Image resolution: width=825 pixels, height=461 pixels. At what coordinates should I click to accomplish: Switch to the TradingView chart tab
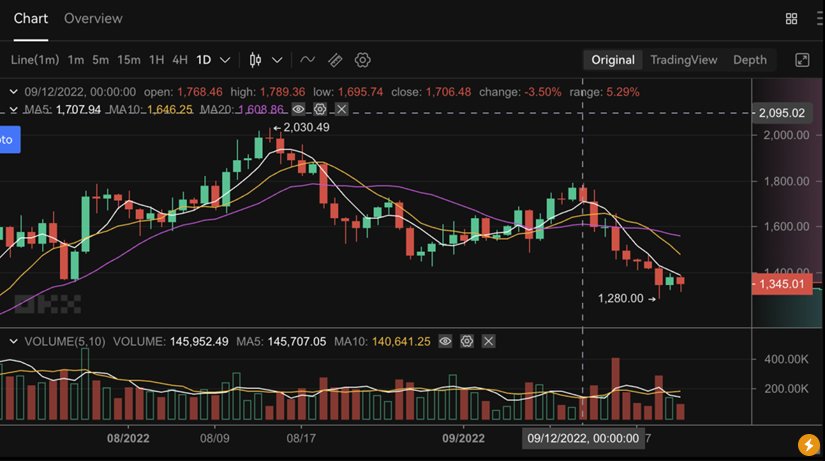point(684,60)
